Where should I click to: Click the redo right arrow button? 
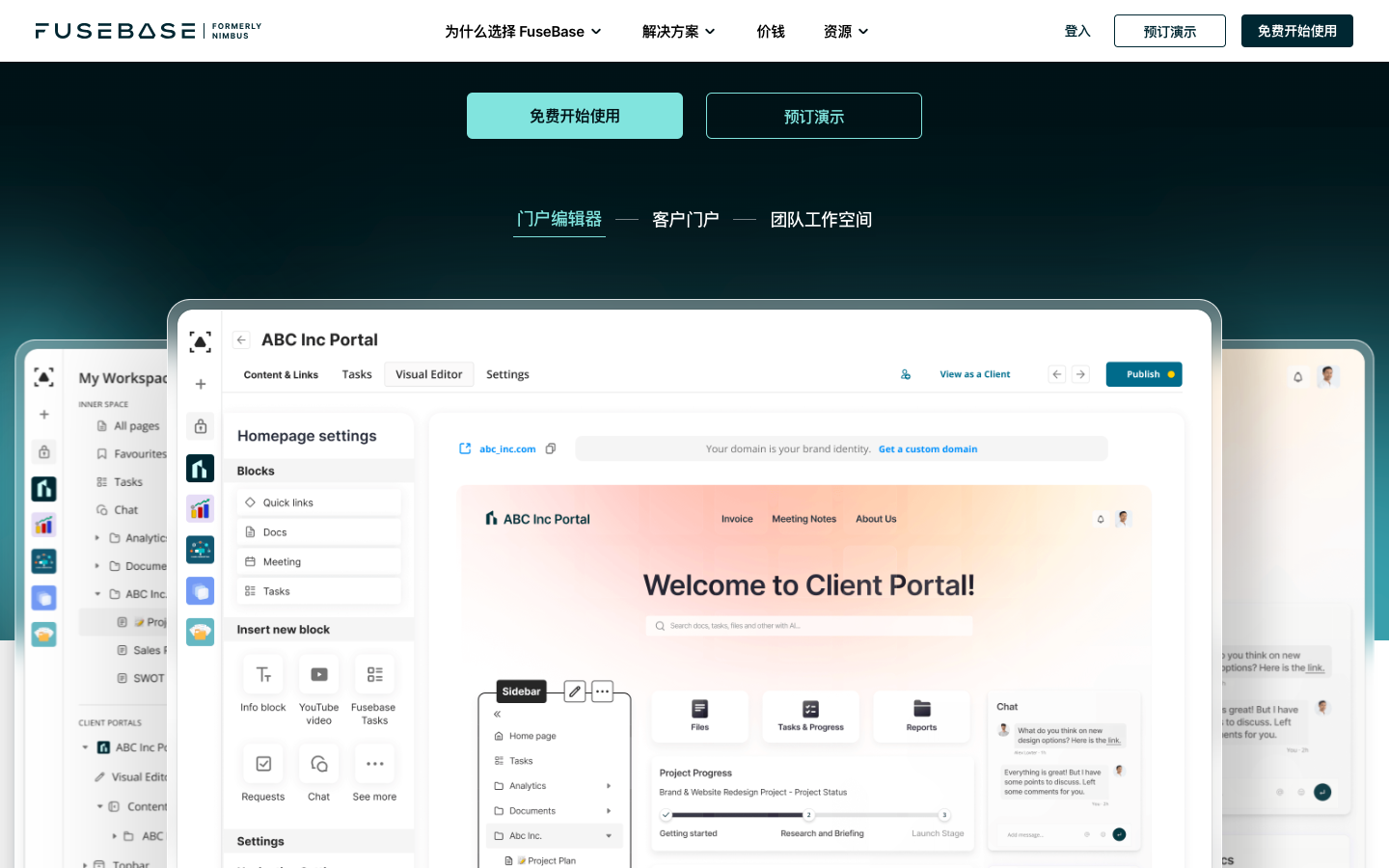coord(1080,374)
